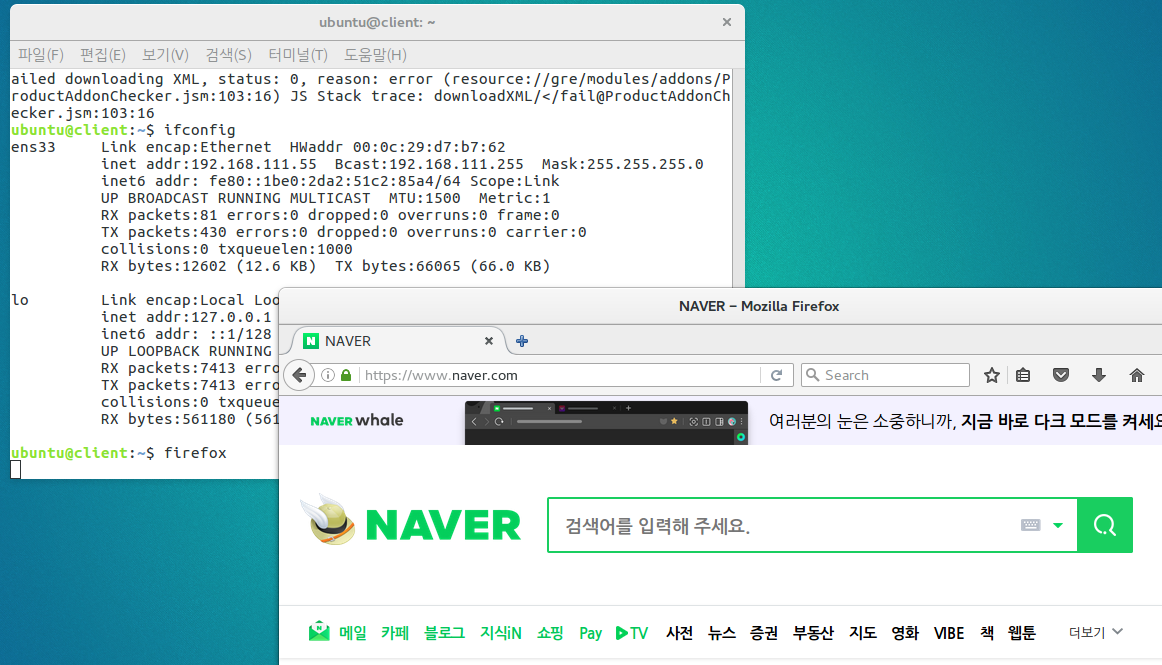Open 책 link on NAVER
Image resolution: width=1162 pixels, height=665 pixels.
tap(986, 632)
